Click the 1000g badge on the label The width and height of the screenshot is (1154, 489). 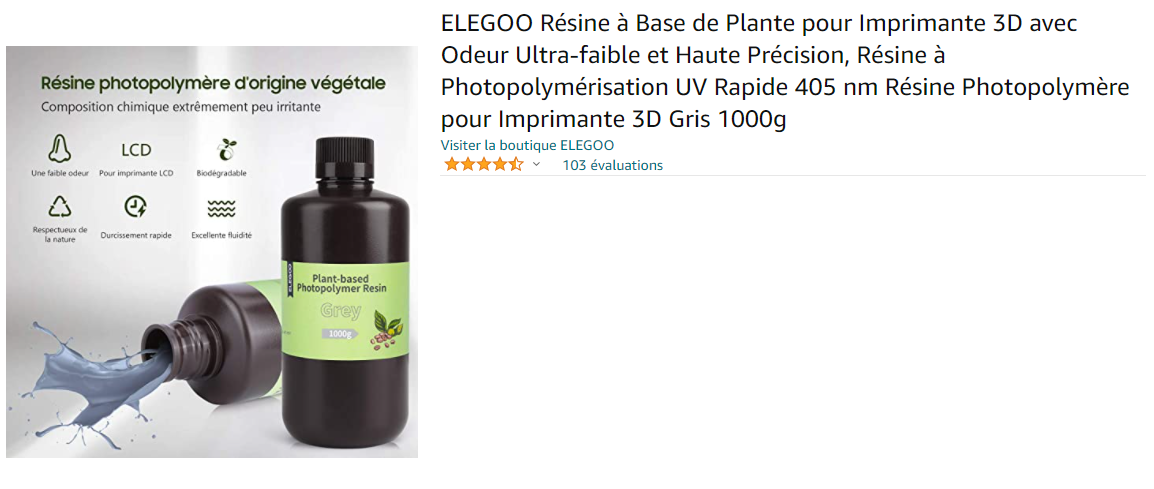pos(340,333)
